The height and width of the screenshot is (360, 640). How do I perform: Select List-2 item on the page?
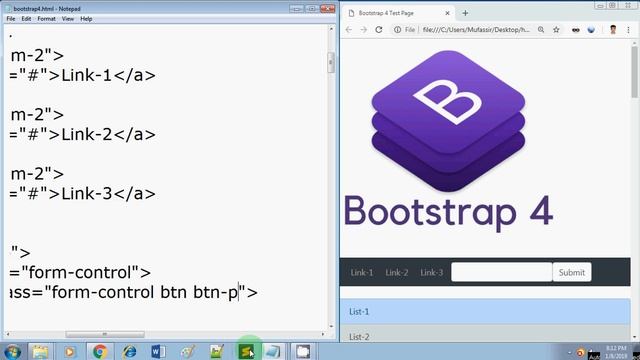pos(485,333)
